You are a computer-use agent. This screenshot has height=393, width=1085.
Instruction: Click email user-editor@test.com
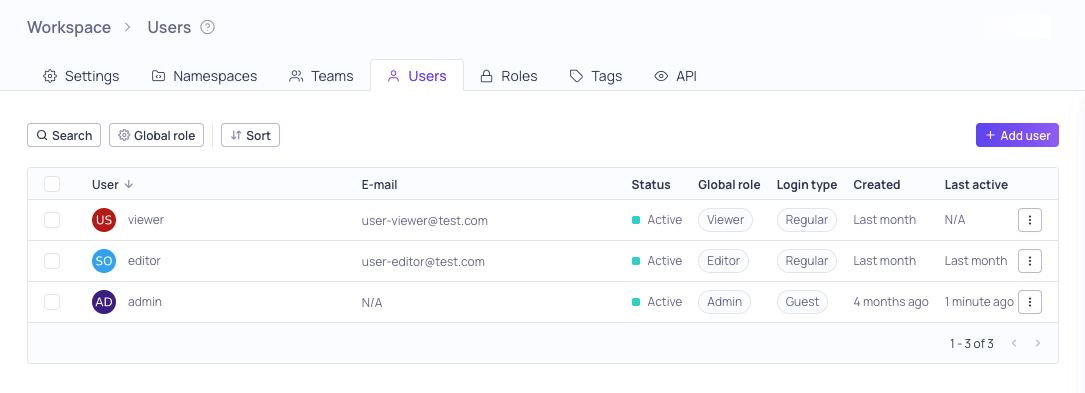click(423, 262)
